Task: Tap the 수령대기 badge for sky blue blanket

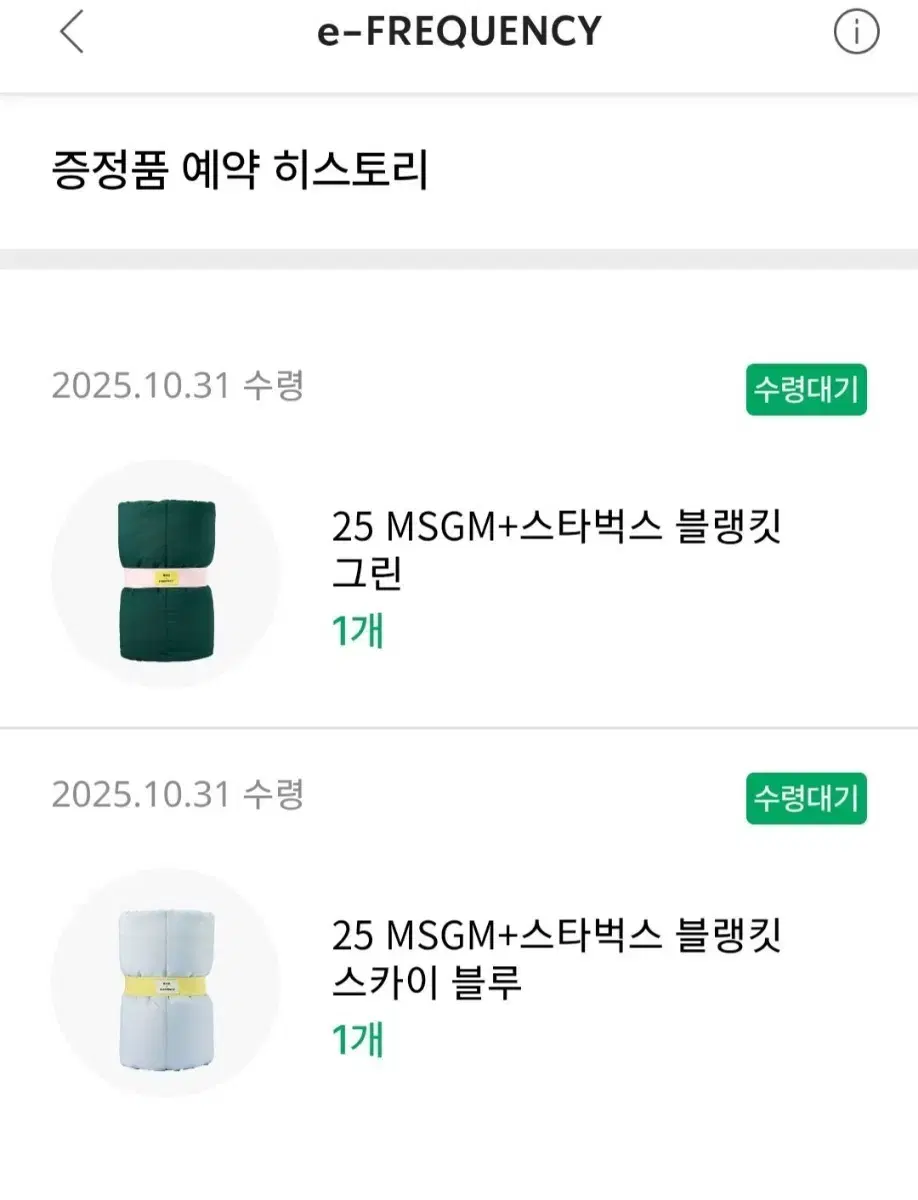Action: 806,799
